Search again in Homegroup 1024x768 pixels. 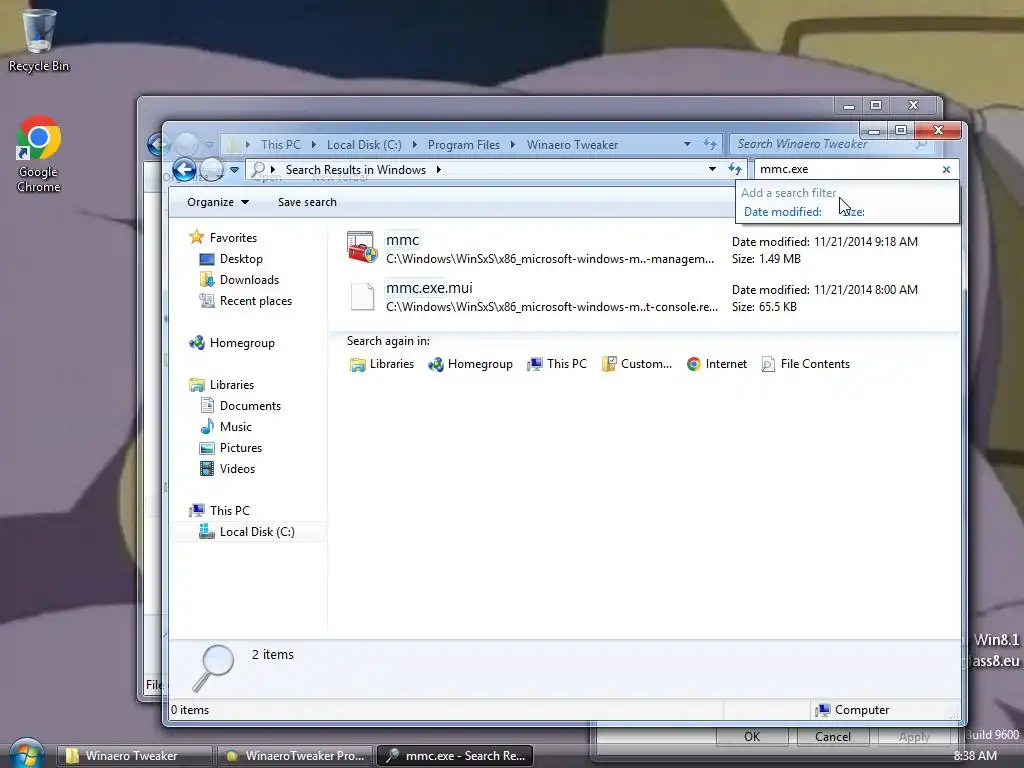point(470,364)
